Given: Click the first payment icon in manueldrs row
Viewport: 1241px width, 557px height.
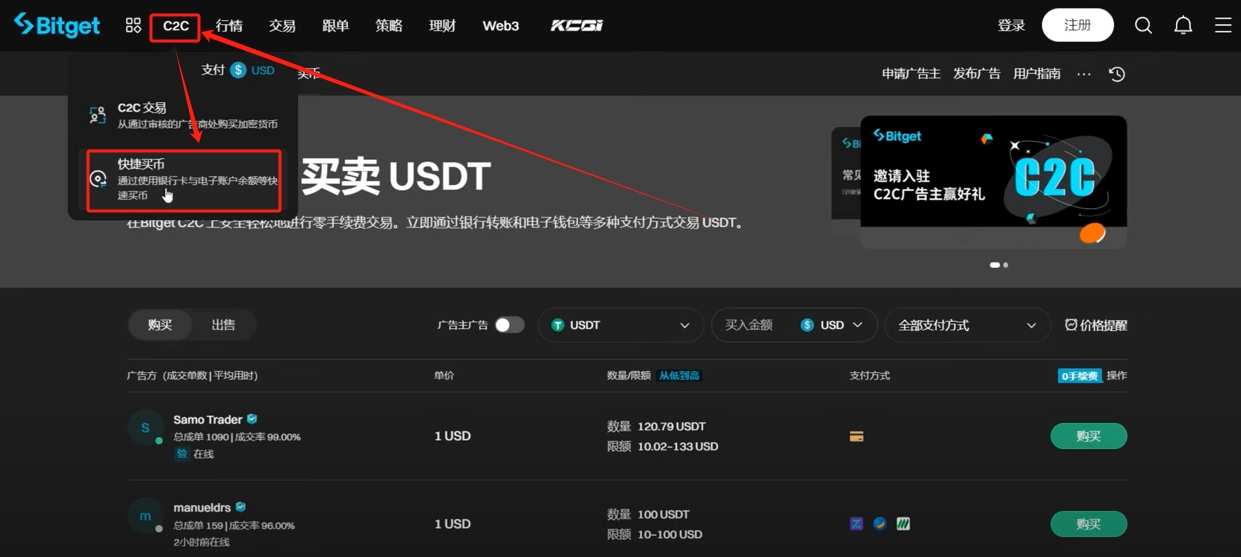Looking at the screenshot, I should click(x=856, y=523).
